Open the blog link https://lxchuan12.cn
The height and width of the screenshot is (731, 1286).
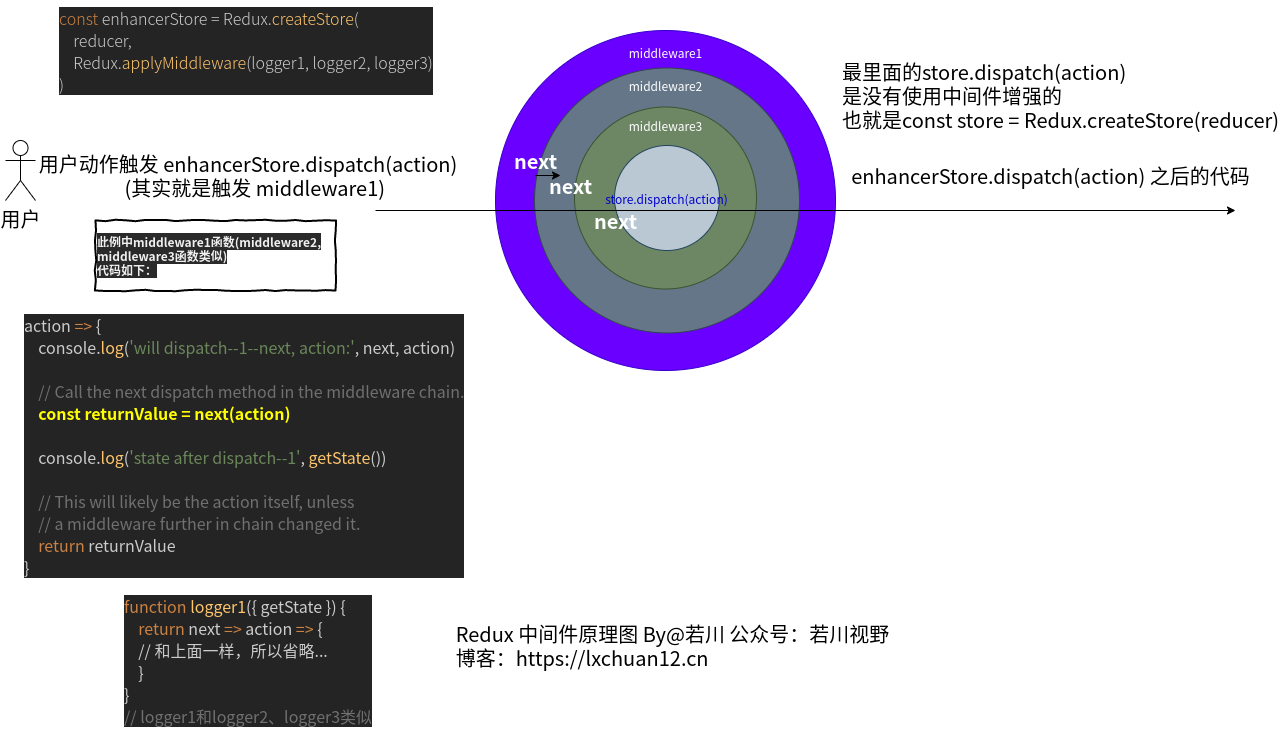click(612, 659)
